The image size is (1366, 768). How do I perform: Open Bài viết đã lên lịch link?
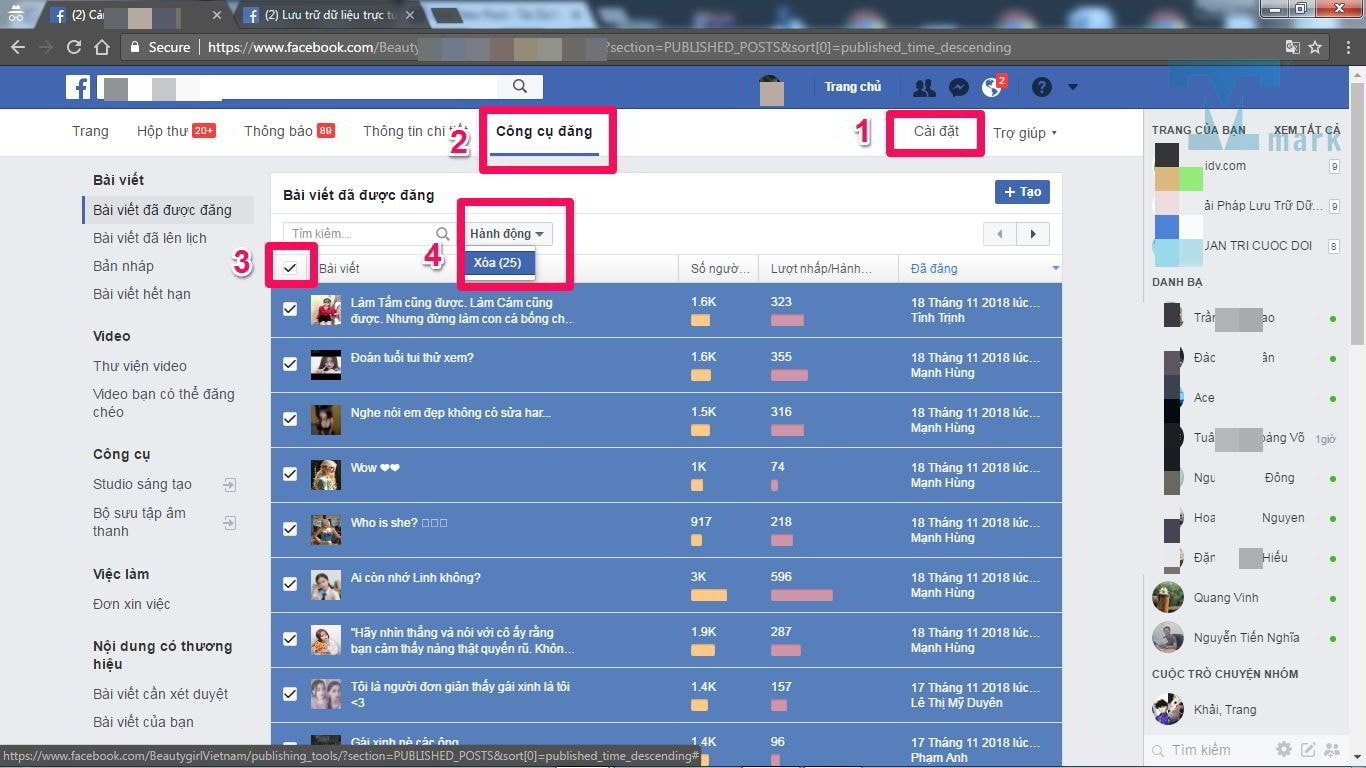pos(150,238)
